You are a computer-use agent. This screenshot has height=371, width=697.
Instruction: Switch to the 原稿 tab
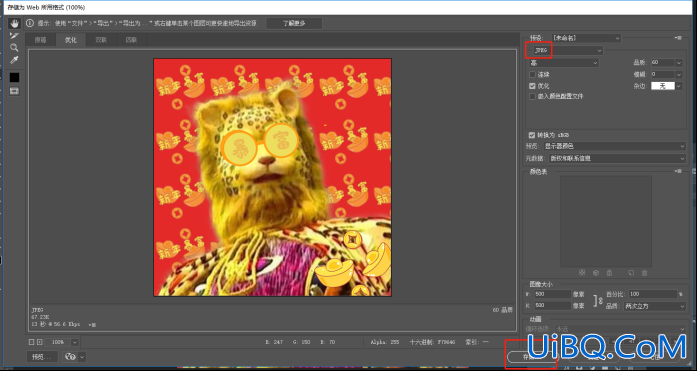(40, 40)
